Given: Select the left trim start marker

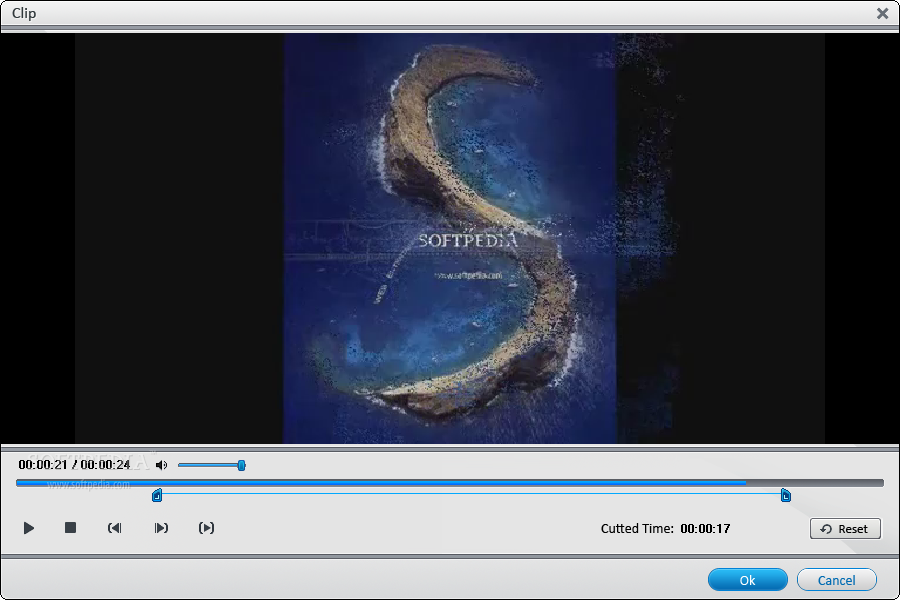Looking at the screenshot, I should click(157, 496).
